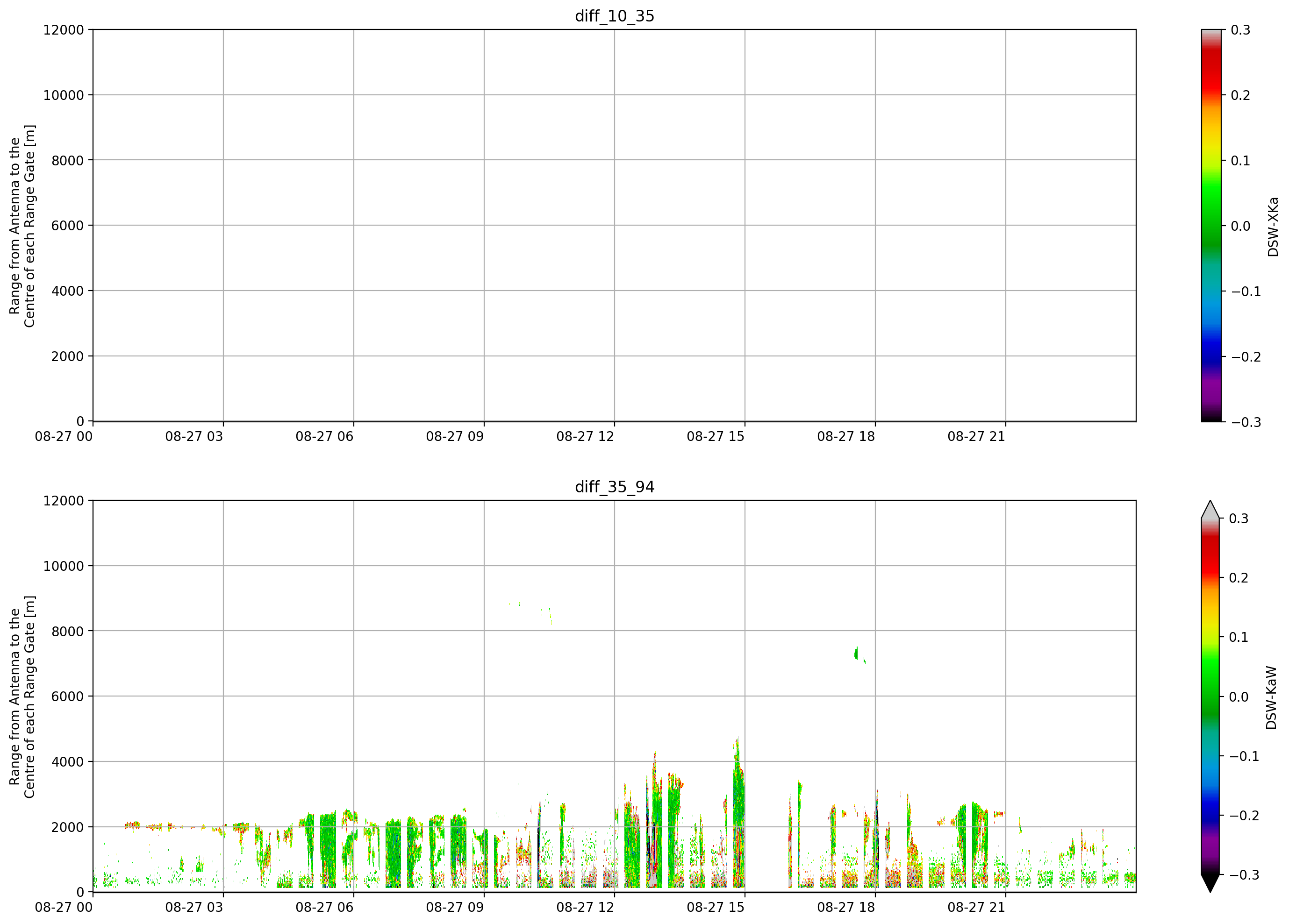Screen dimensions: 1289x924
Task: Select the DSW-KaW colorbar label
Action: [1271, 697]
